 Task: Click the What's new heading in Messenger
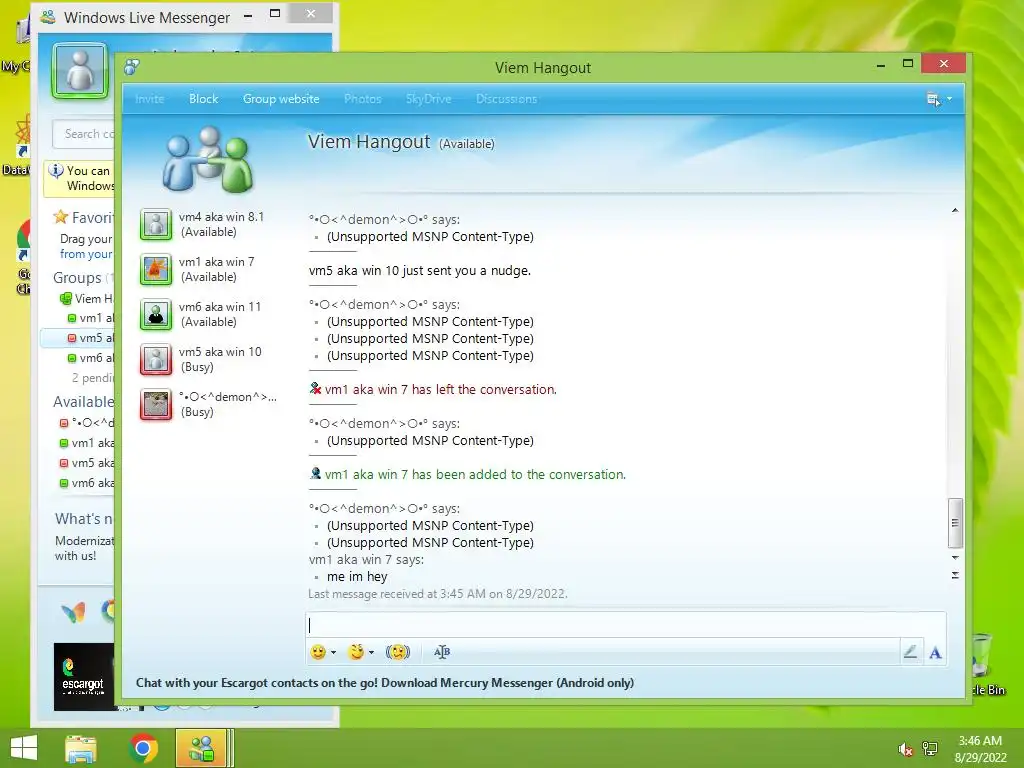click(84, 519)
